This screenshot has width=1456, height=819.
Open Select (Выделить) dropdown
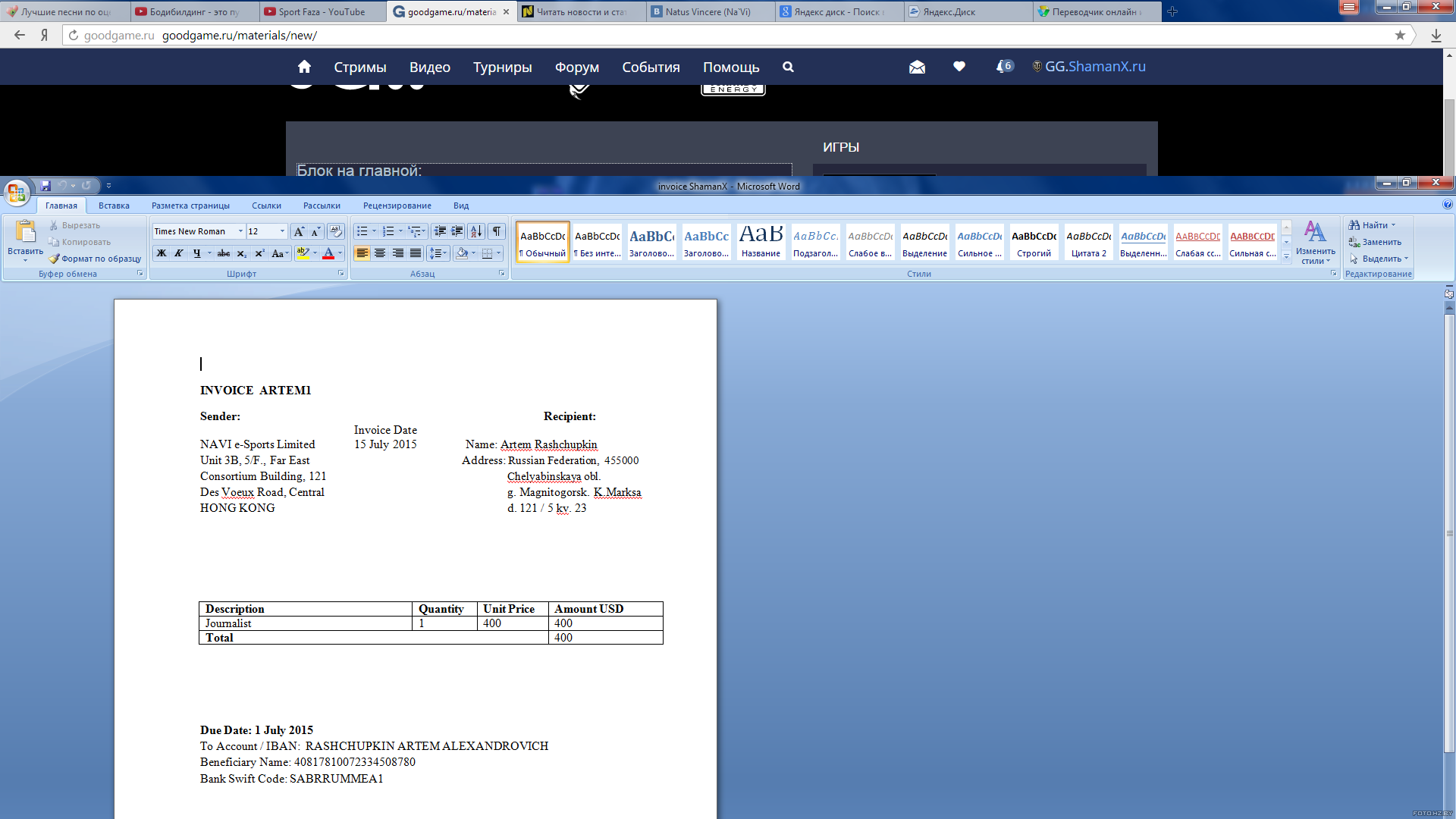[1378, 259]
